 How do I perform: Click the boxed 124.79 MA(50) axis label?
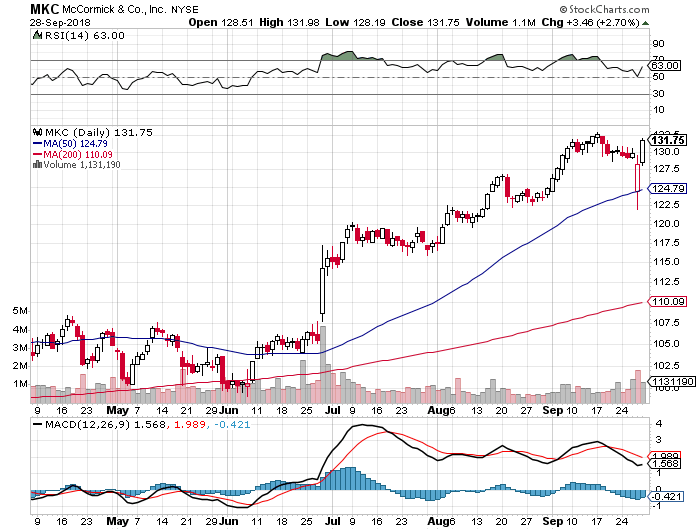668,189
